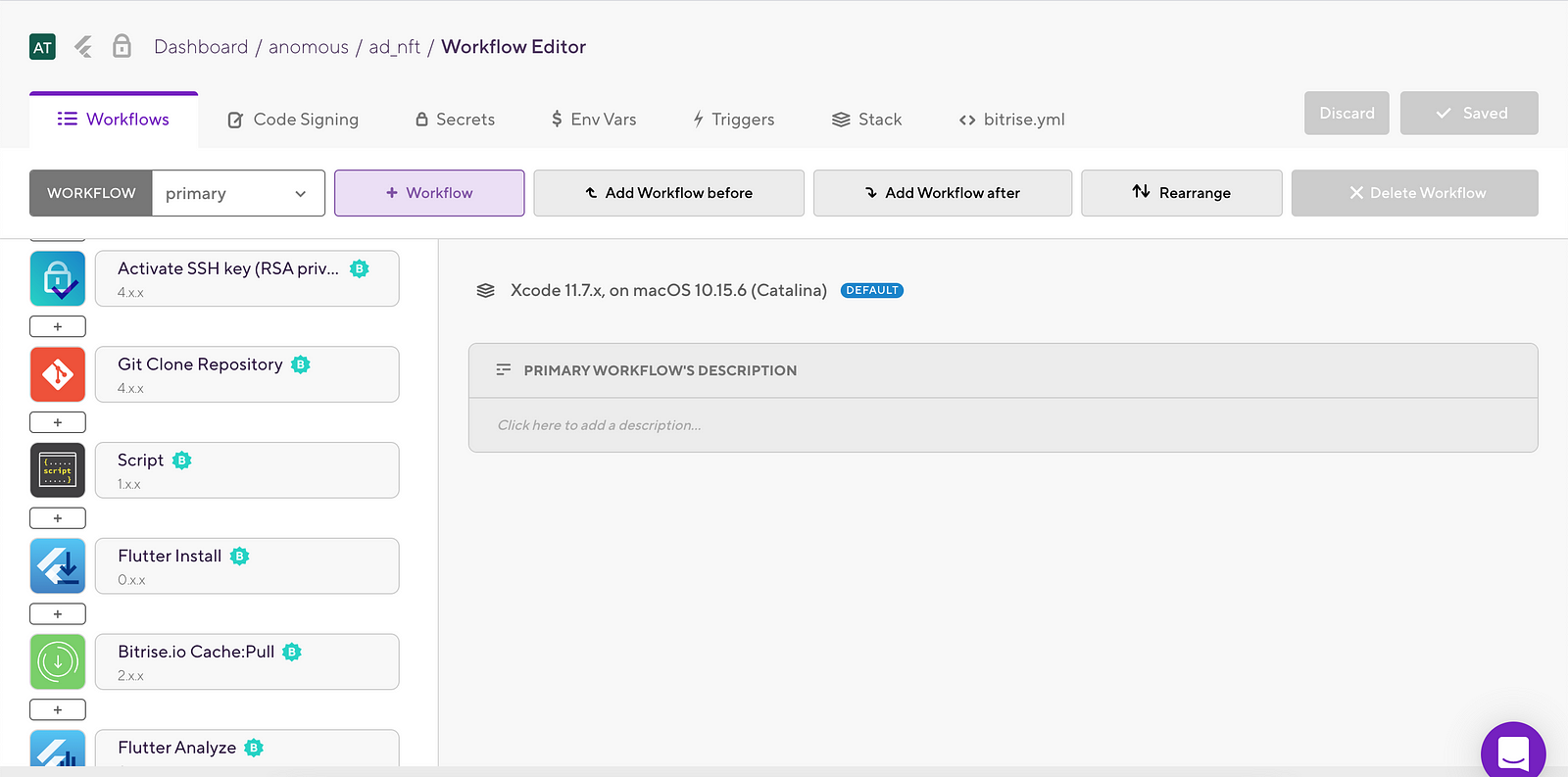
Task: Add a step after Bitrise.io Cache:Pull
Action: (58, 709)
